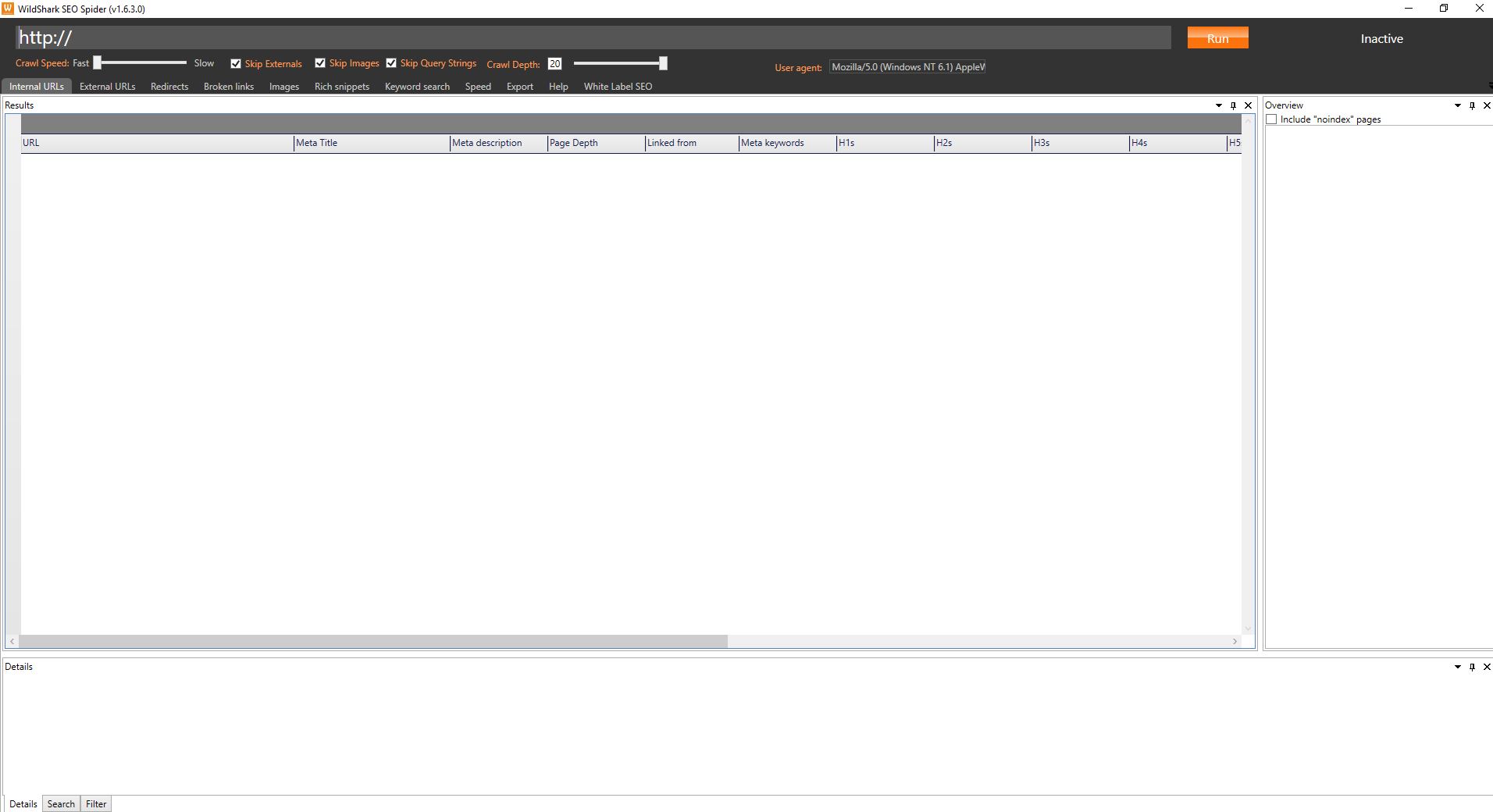This screenshot has height=812, width=1493.
Task: Close the Details panel
Action: (1486, 667)
